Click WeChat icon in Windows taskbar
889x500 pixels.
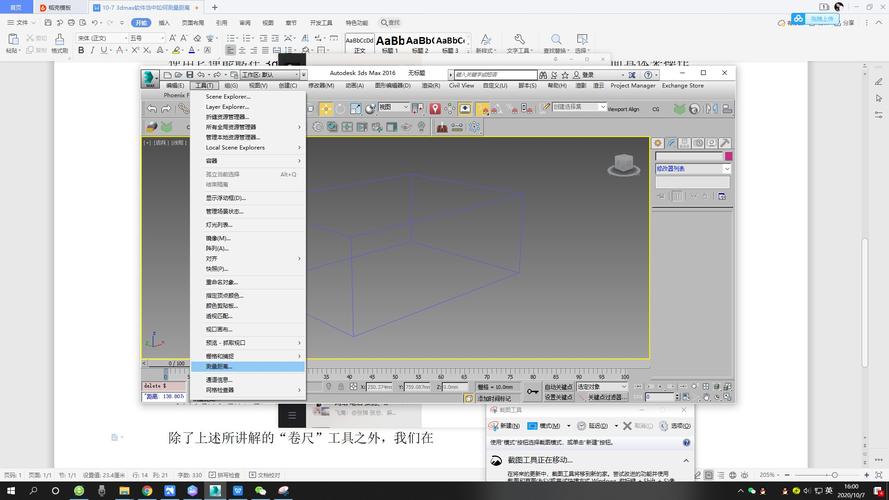pyautogui.click(x=261, y=491)
